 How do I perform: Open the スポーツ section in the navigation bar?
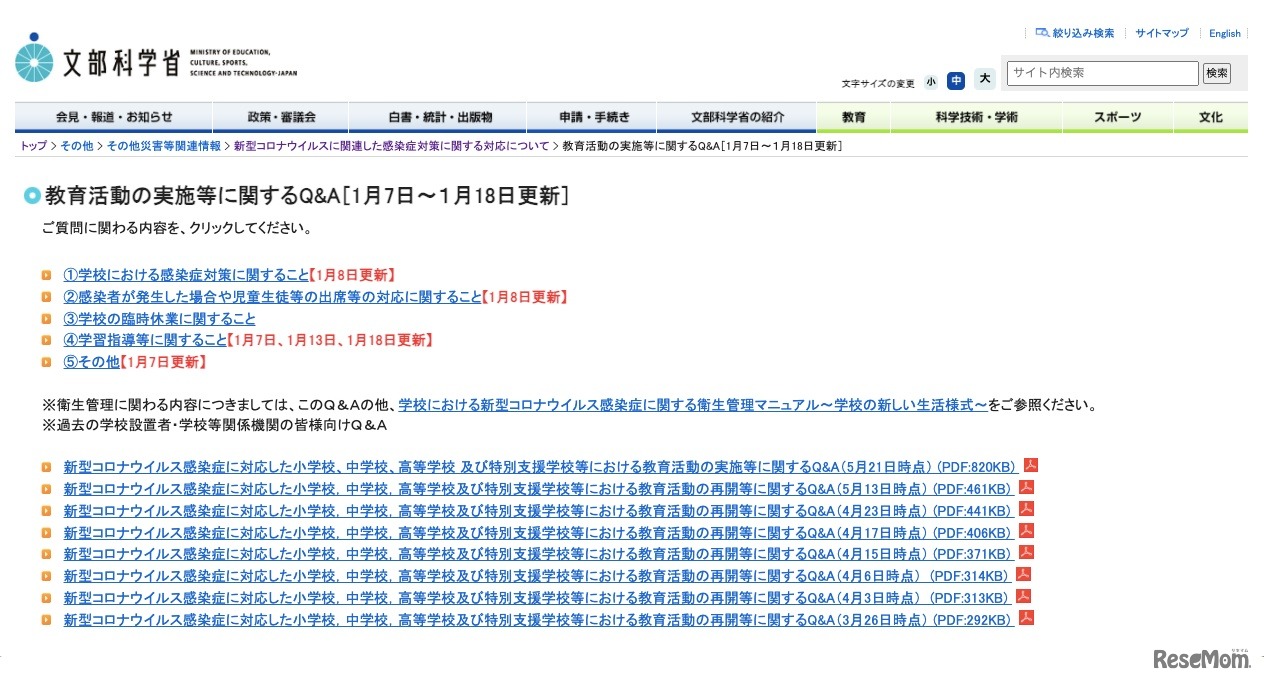tap(1116, 117)
